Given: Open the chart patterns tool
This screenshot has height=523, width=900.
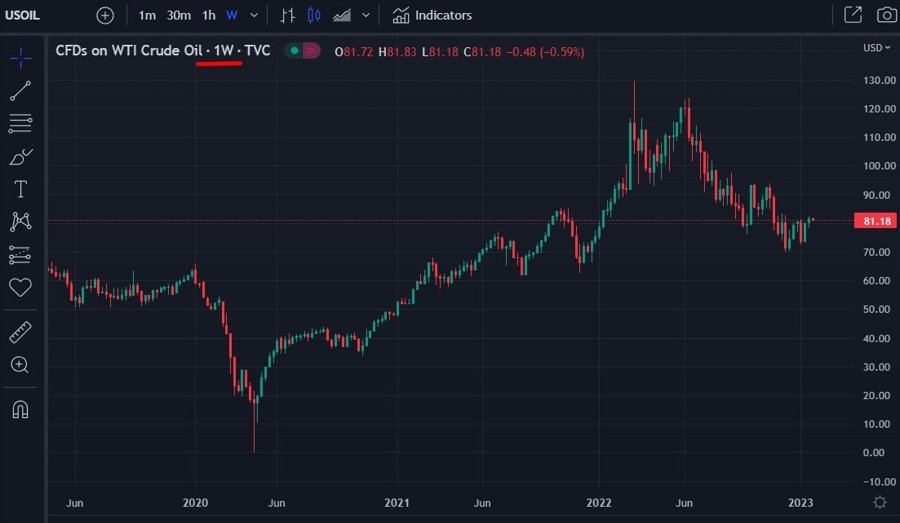Looking at the screenshot, I should (x=20, y=222).
